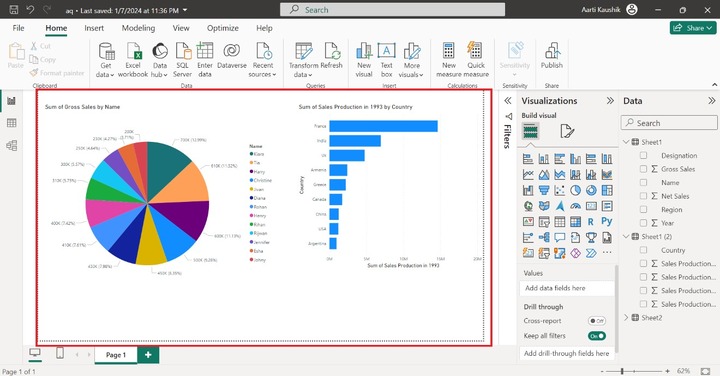Open the Get data button
The width and height of the screenshot is (720, 376).
click(106, 60)
